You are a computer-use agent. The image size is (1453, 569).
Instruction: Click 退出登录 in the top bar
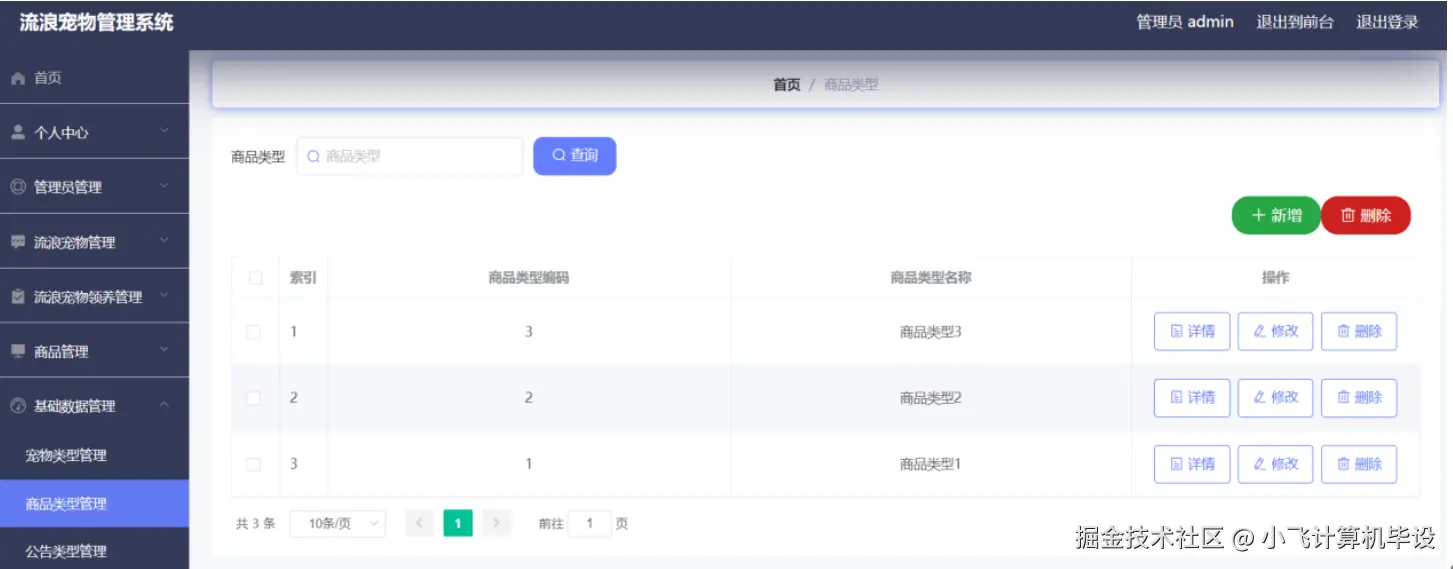(x=1387, y=22)
